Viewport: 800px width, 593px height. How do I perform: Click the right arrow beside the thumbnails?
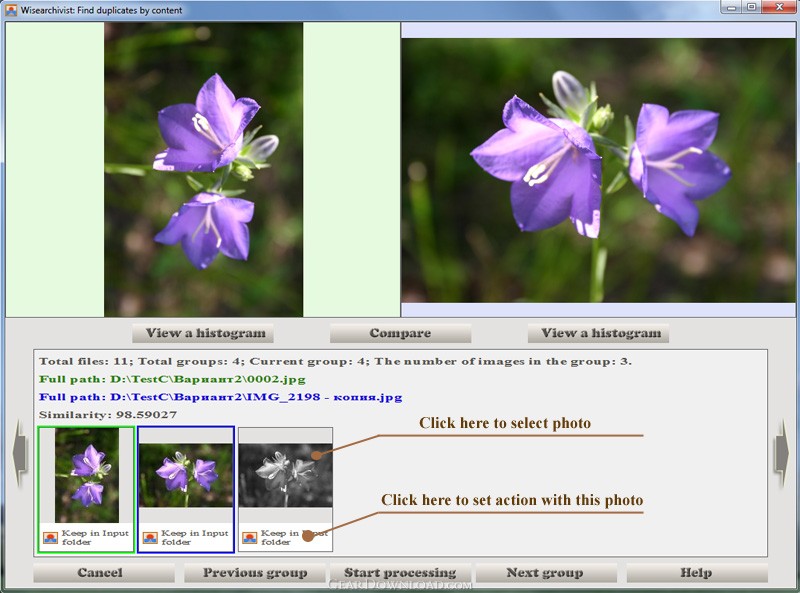[x=781, y=453]
